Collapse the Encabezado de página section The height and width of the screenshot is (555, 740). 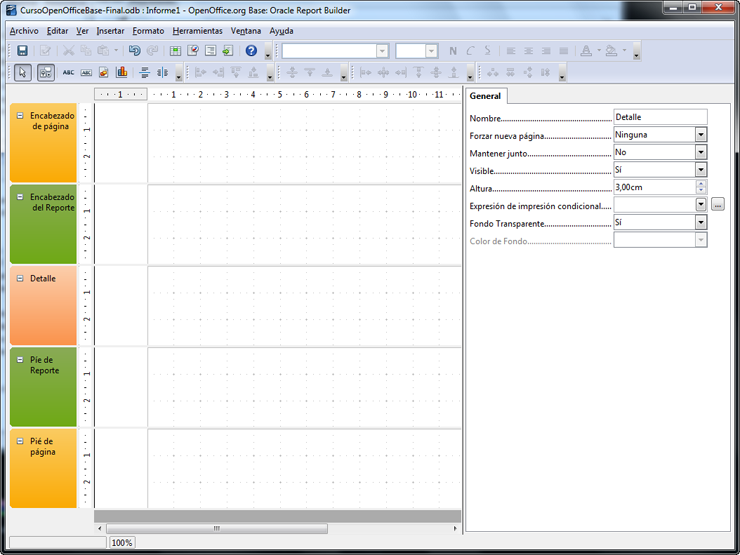20,115
